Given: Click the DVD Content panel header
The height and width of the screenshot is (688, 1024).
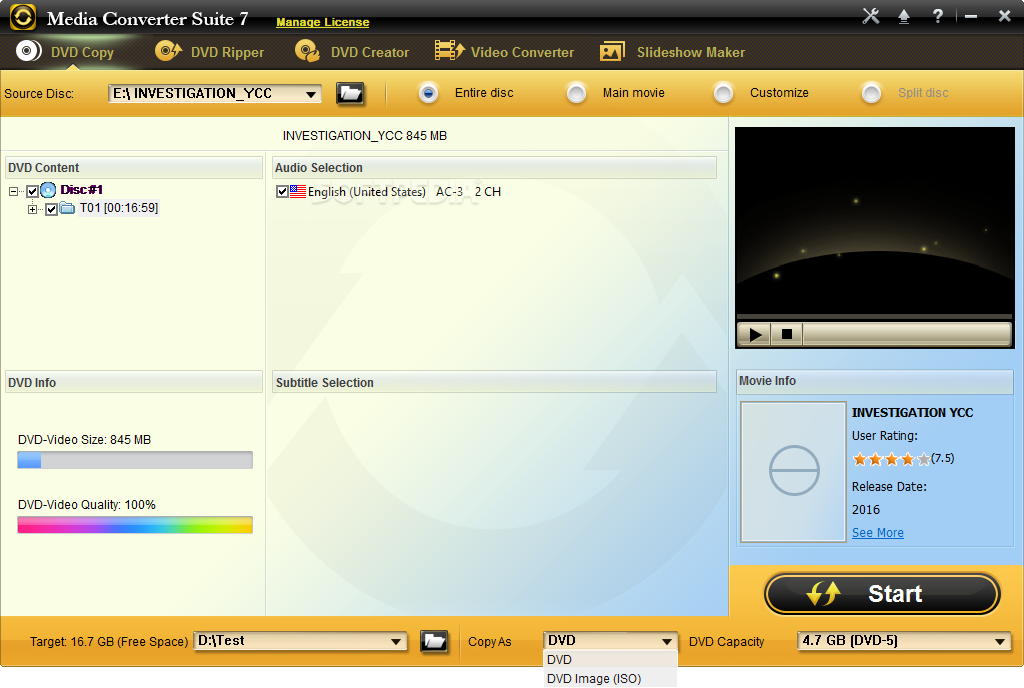Looking at the screenshot, I should click(133, 168).
